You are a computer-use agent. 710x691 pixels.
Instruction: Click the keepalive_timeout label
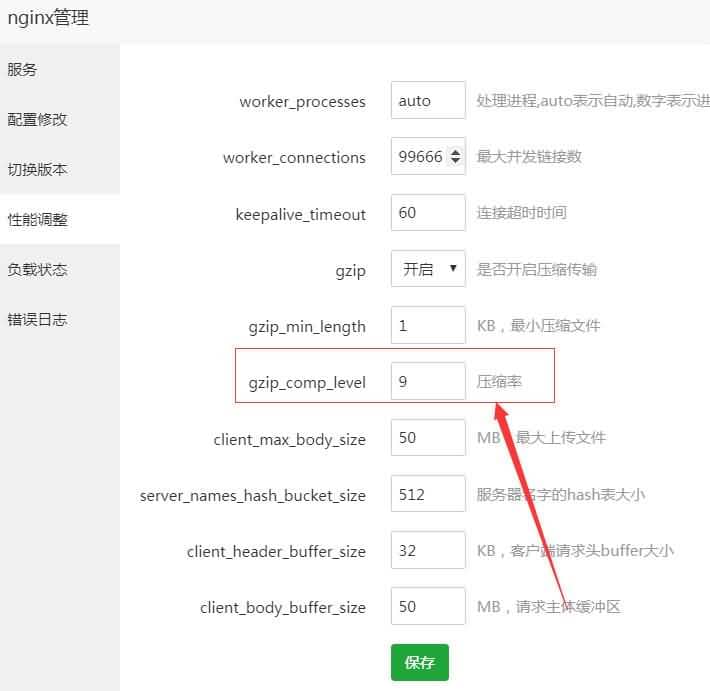click(x=301, y=214)
